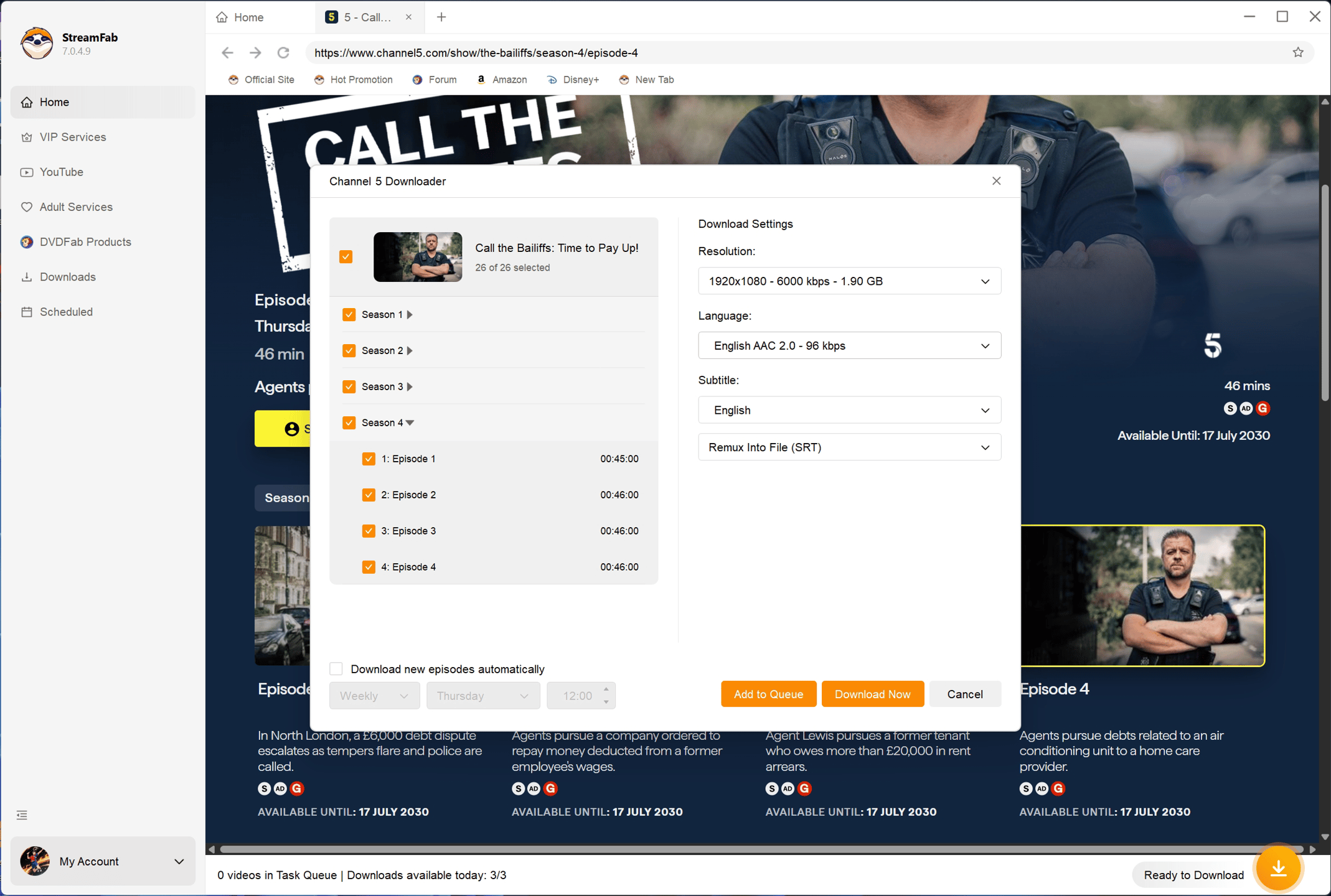Open the New Tab bookmark

click(647, 80)
